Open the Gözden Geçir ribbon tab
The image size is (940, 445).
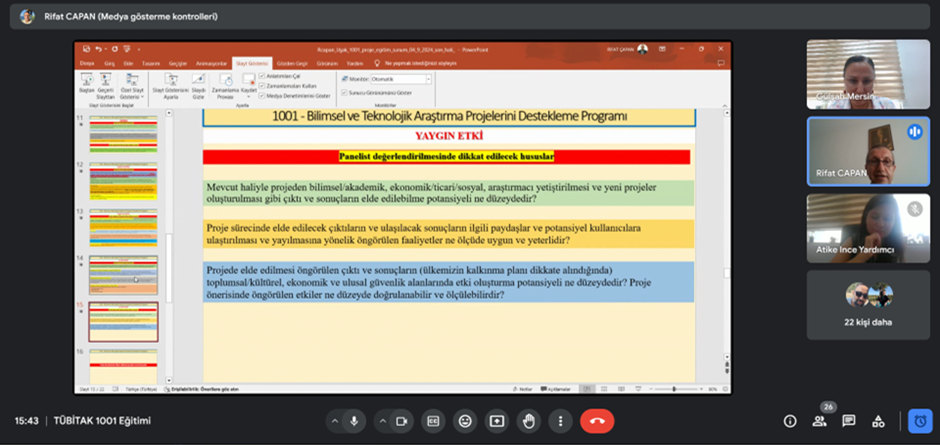click(292, 63)
